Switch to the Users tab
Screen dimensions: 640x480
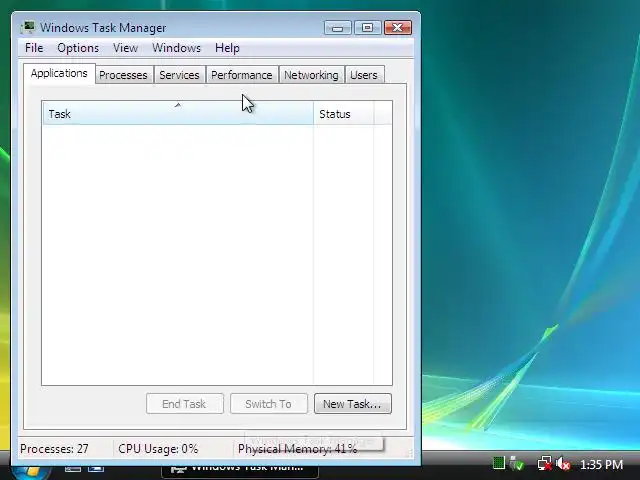(364, 75)
